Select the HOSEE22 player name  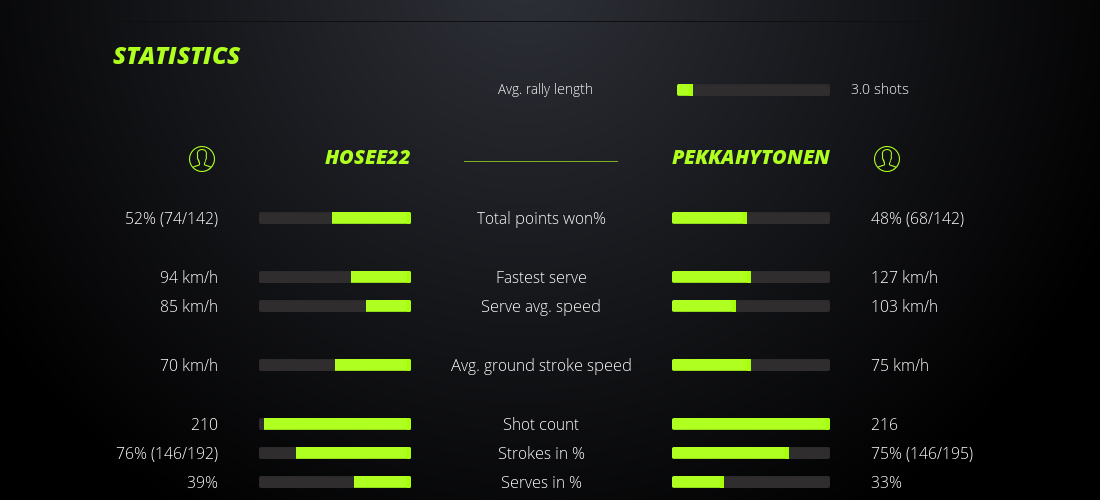click(367, 157)
